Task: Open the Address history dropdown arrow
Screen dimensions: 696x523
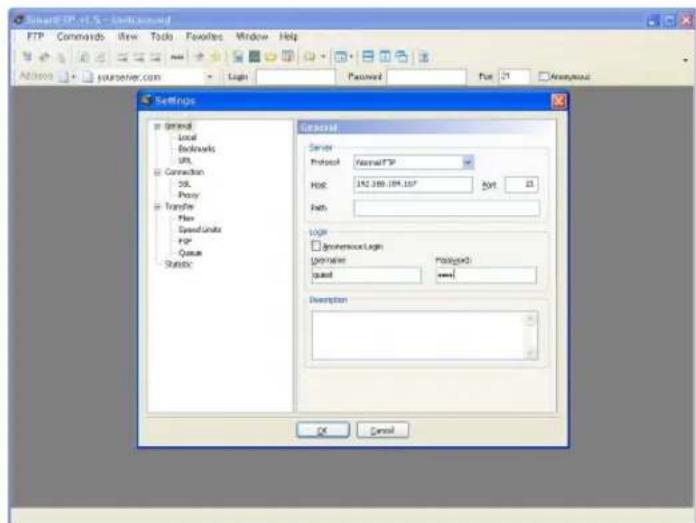Action: coord(210,77)
